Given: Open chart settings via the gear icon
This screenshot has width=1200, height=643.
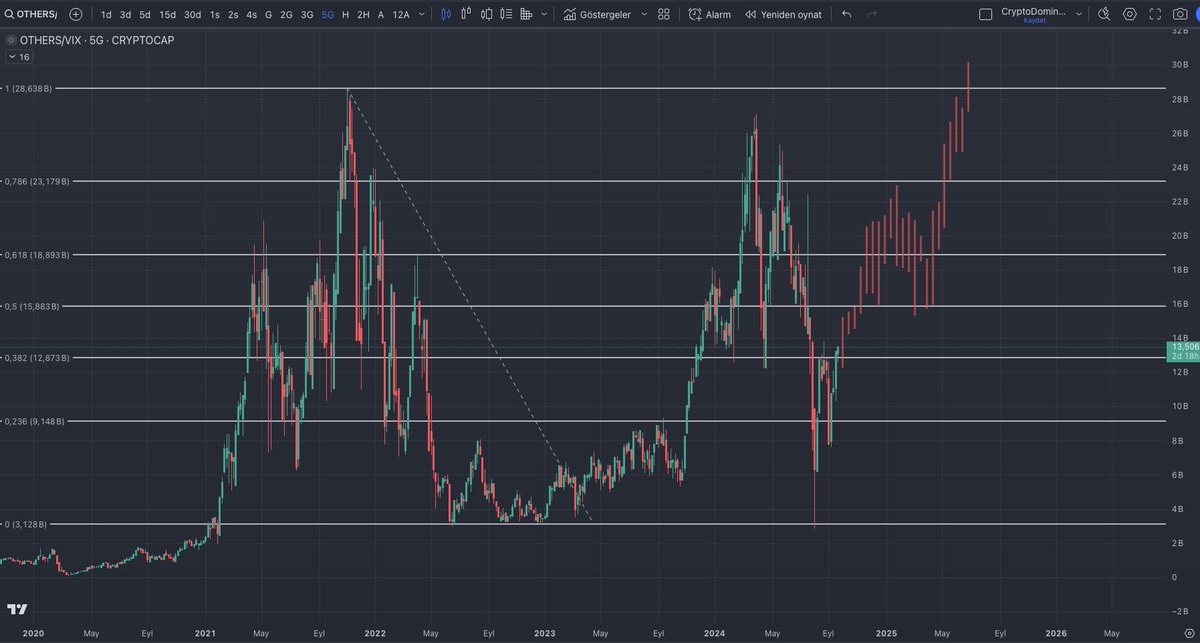Looking at the screenshot, I should (1129, 14).
